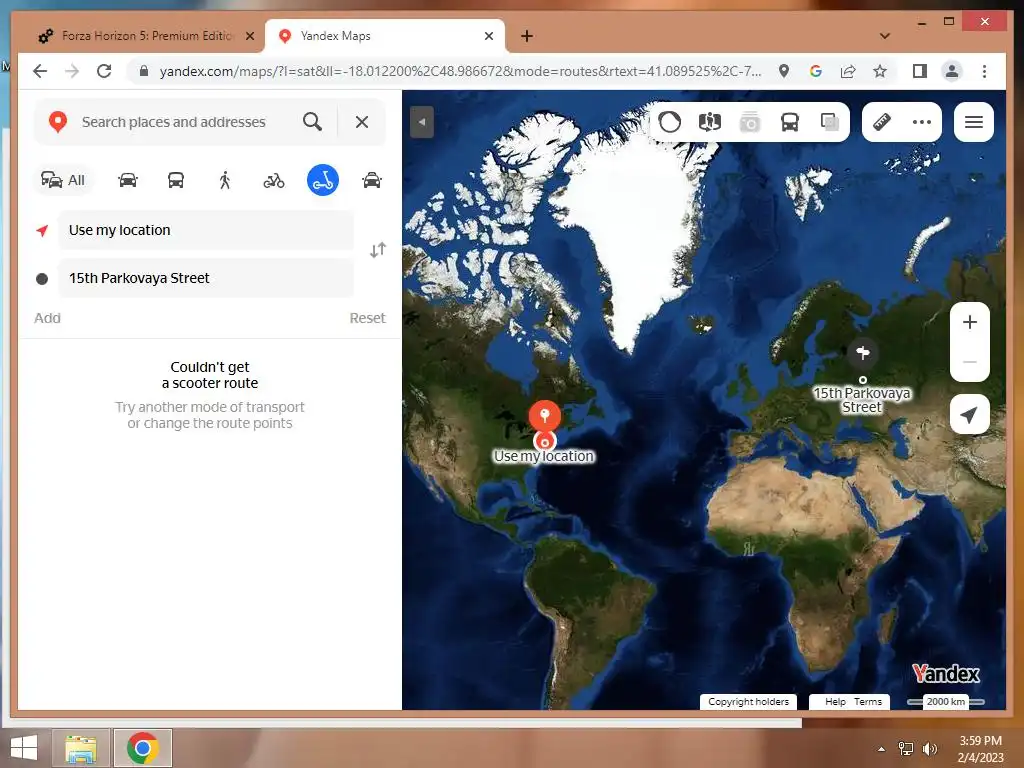
Task: Open the Yandex Maps hamburger menu
Action: point(974,122)
